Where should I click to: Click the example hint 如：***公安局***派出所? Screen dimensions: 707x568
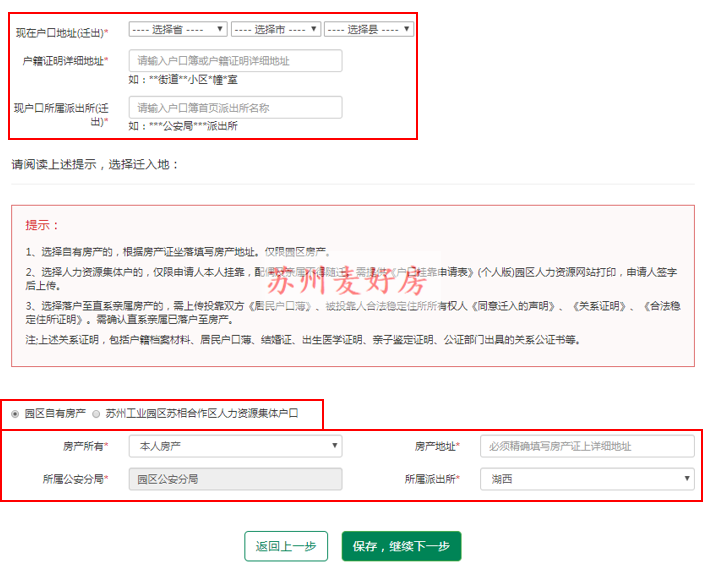tap(183, 126)
